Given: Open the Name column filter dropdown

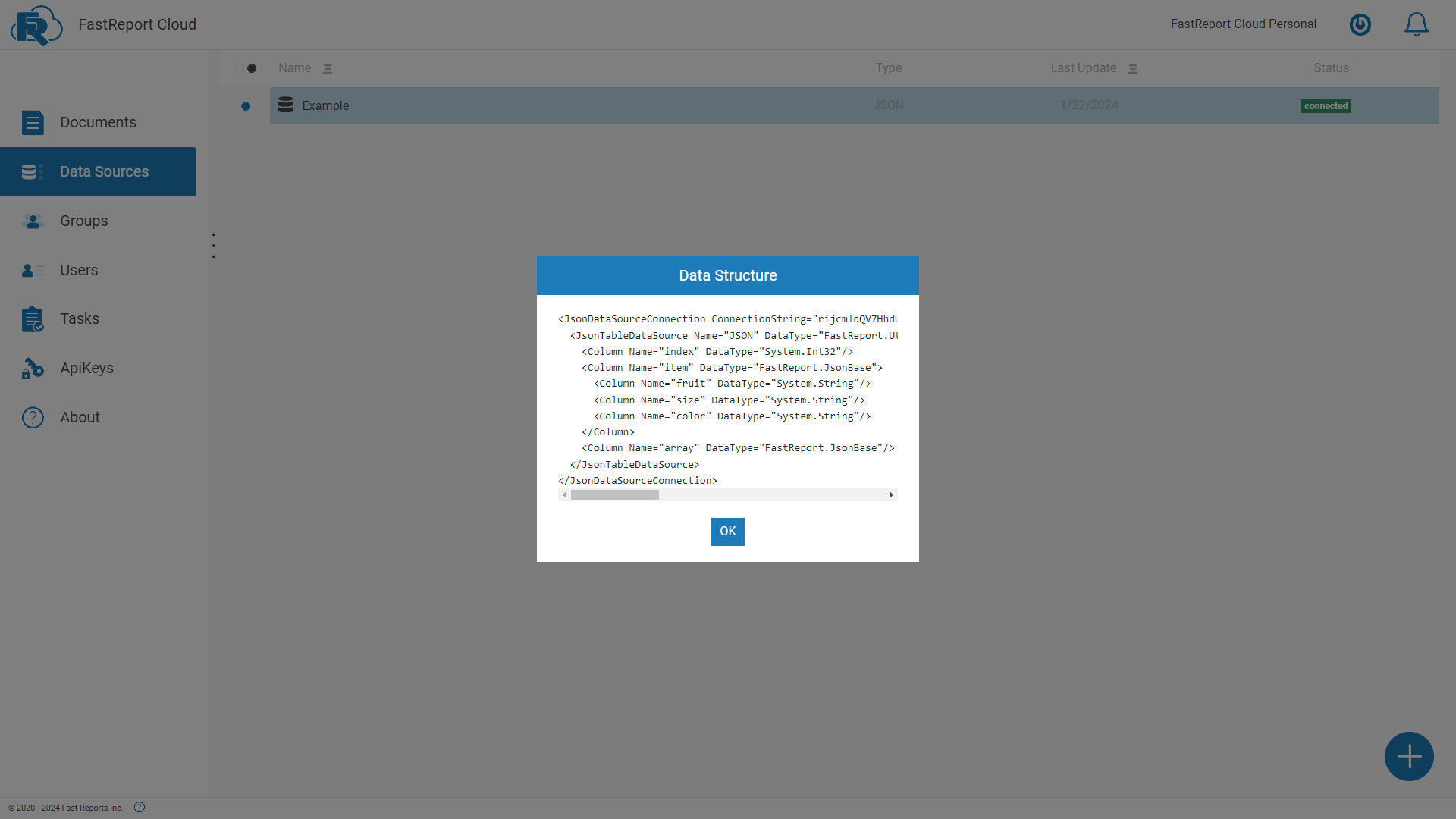Looking at the screenshot, I should 328,68.
